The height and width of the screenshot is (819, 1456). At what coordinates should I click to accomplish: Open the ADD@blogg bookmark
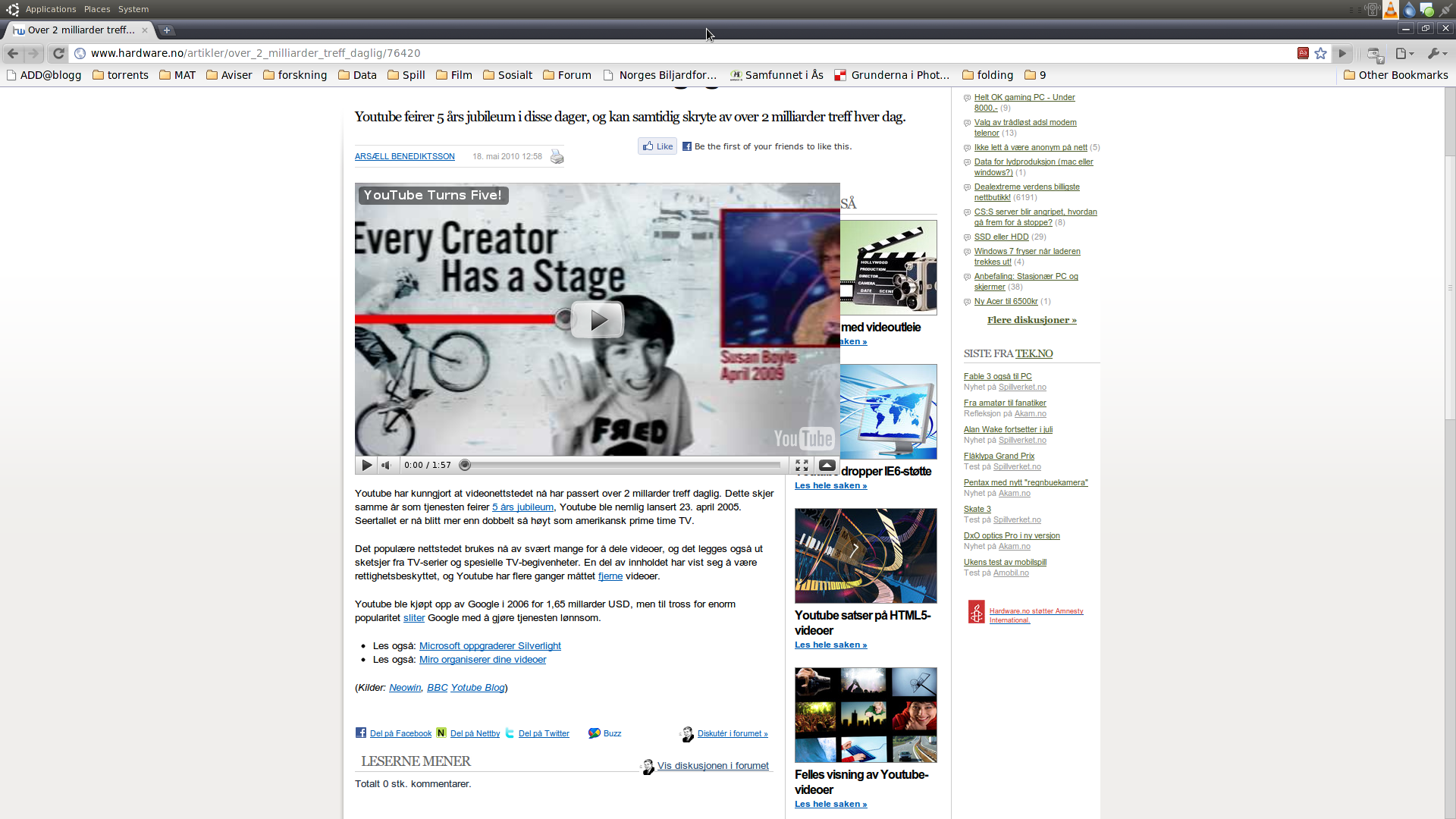pyautogui.click(x=43, y=75)
